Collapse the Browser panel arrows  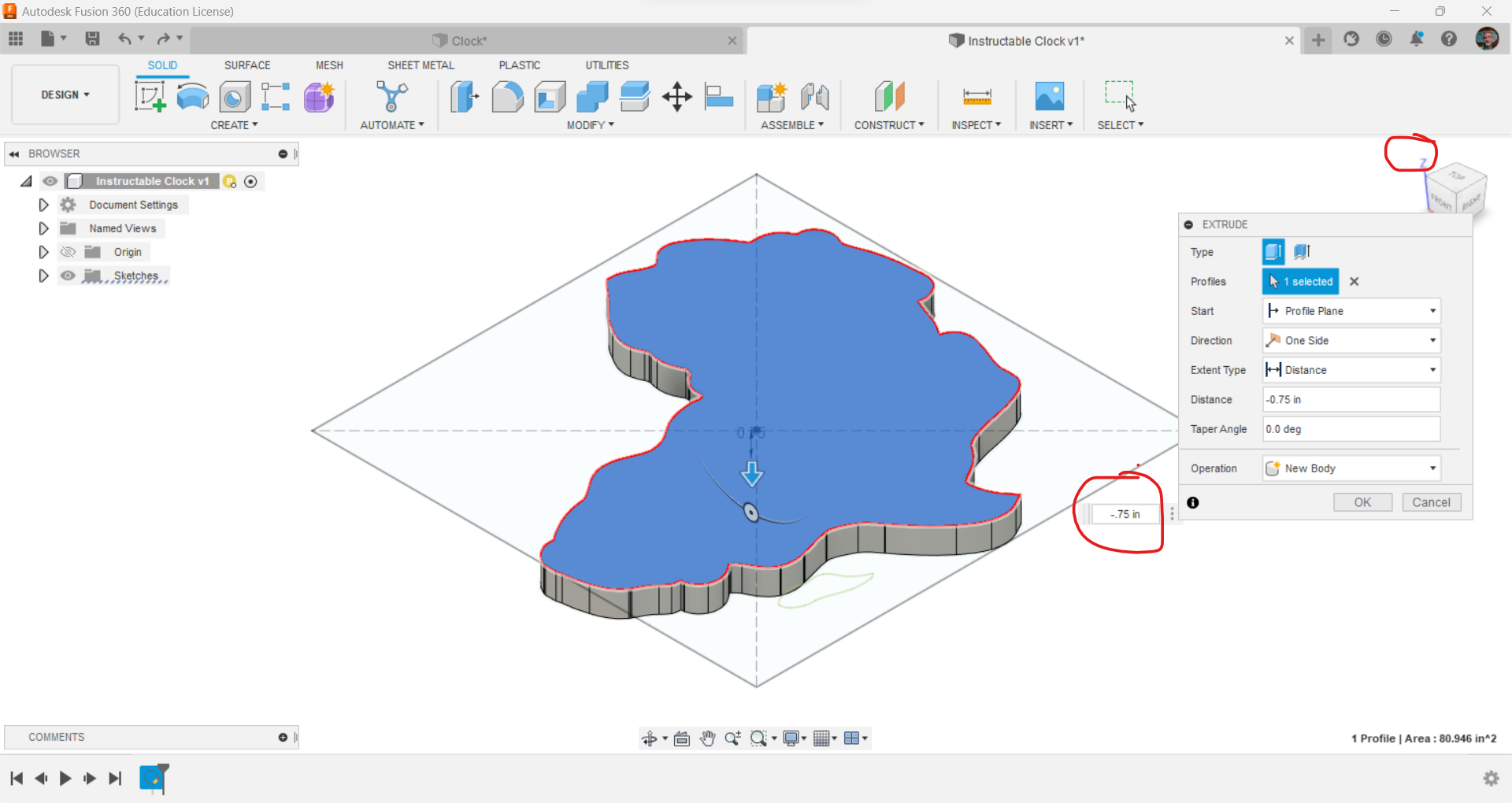coord(14,154)
